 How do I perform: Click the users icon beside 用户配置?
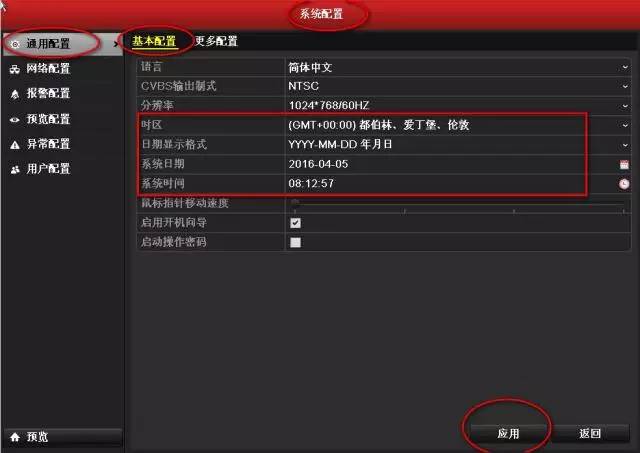pos(15,170)
